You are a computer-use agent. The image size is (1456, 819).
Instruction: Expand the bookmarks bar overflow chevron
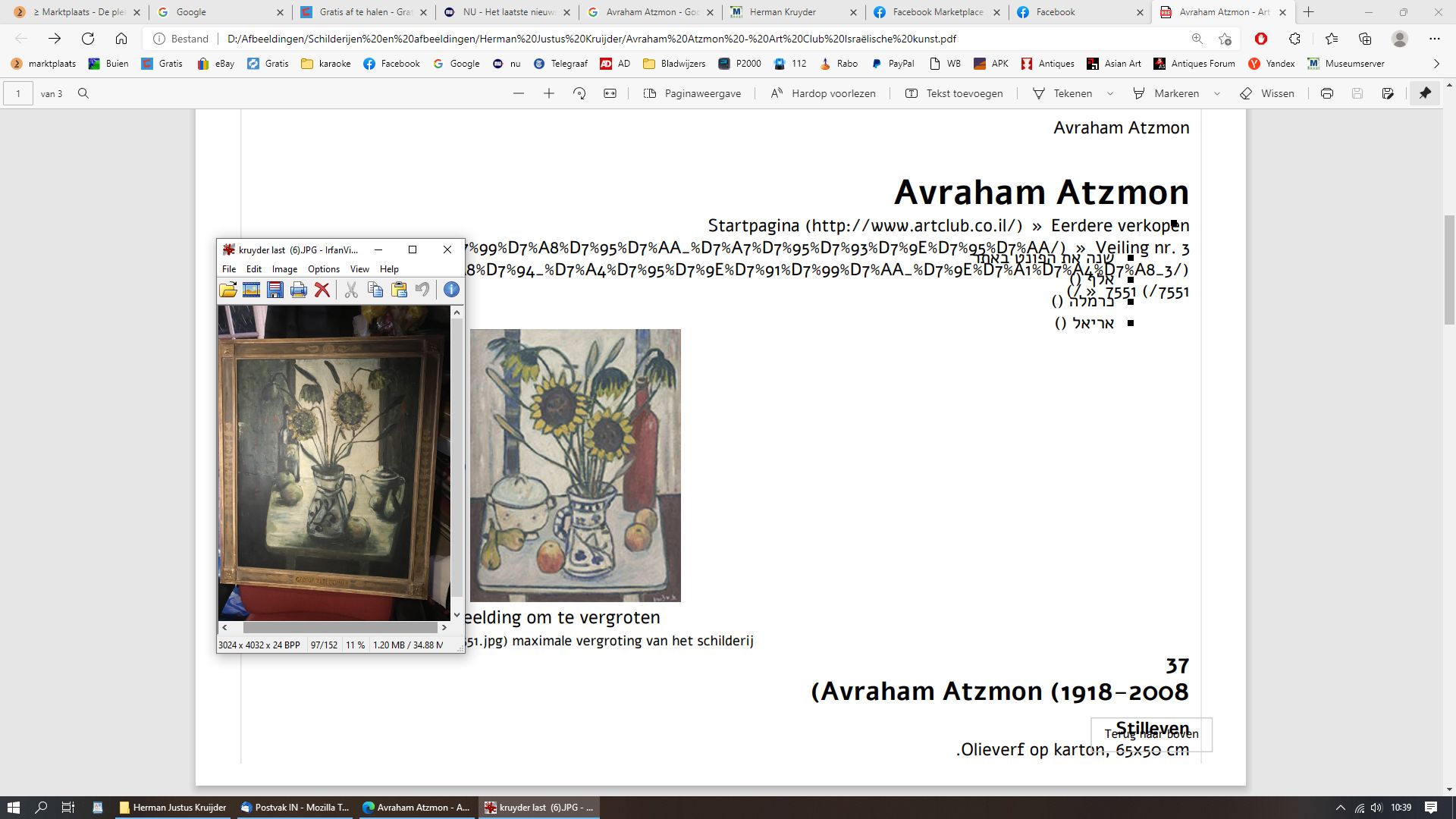(1436, 64)
